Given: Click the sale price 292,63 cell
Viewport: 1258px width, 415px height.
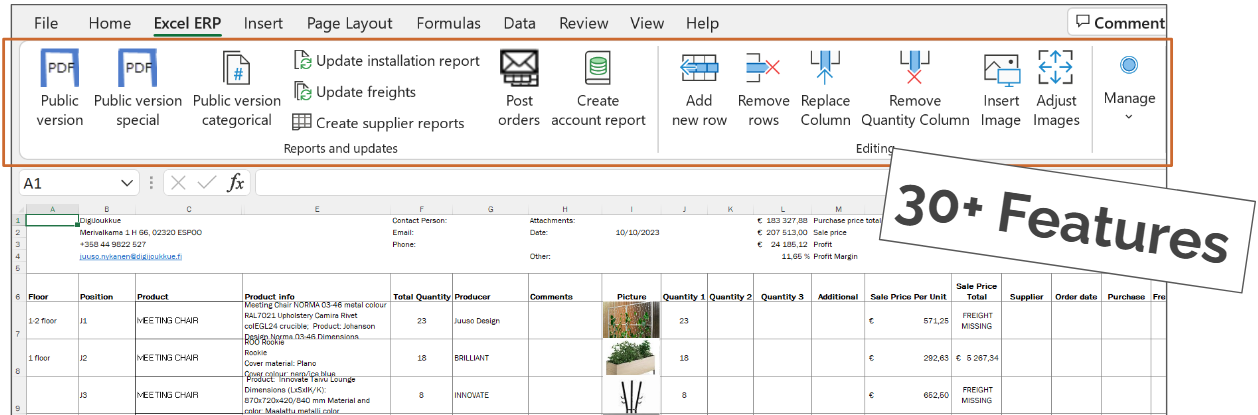Looking at the screenshot, I should pos(908,357).
